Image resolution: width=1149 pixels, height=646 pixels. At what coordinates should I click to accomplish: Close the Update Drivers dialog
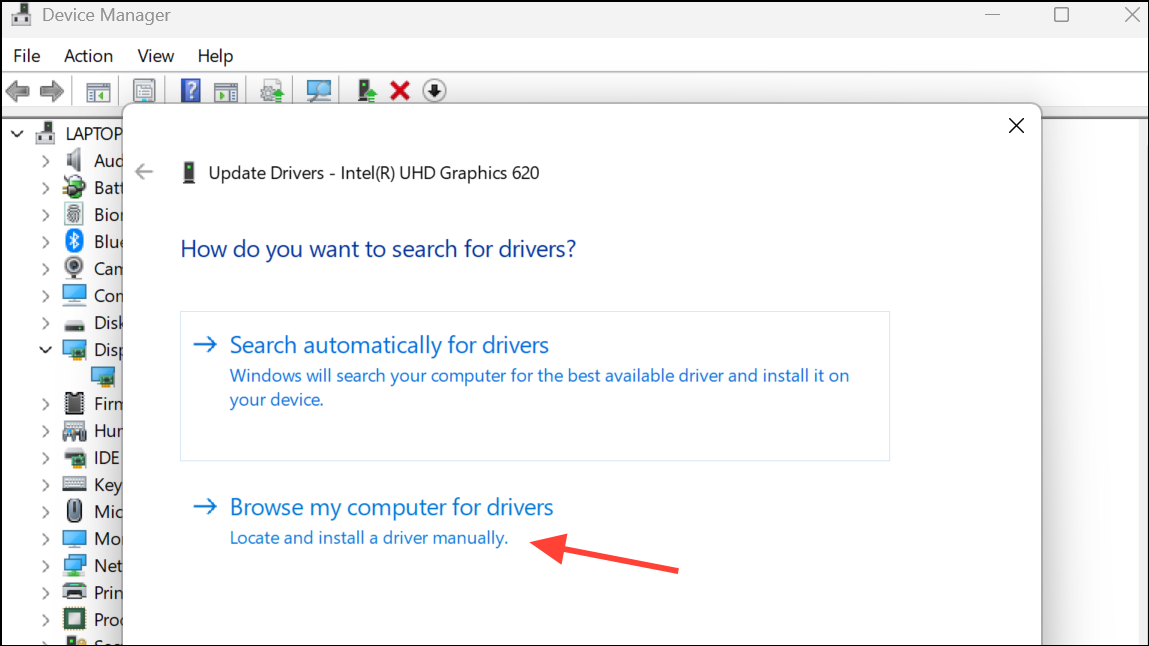click(x=1016, y=126)
